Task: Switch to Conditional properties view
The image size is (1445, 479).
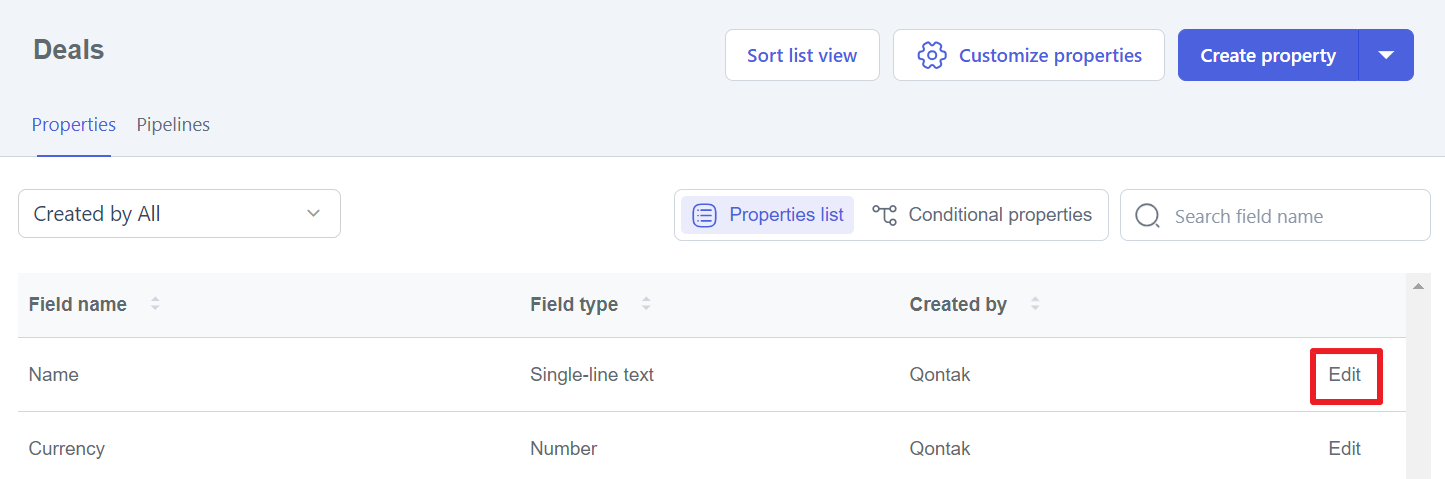Action: pos(982,215)
